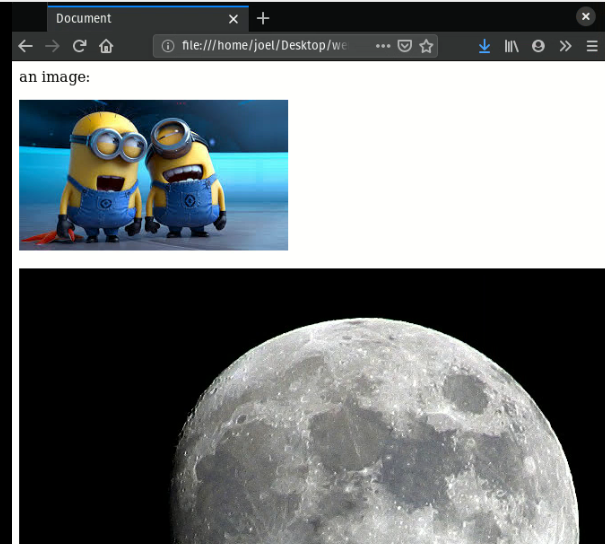Image resolution: width=605 pixels, height=544 pixels.
Task: Open page actions three-dot menu
Action: (383, 46)
